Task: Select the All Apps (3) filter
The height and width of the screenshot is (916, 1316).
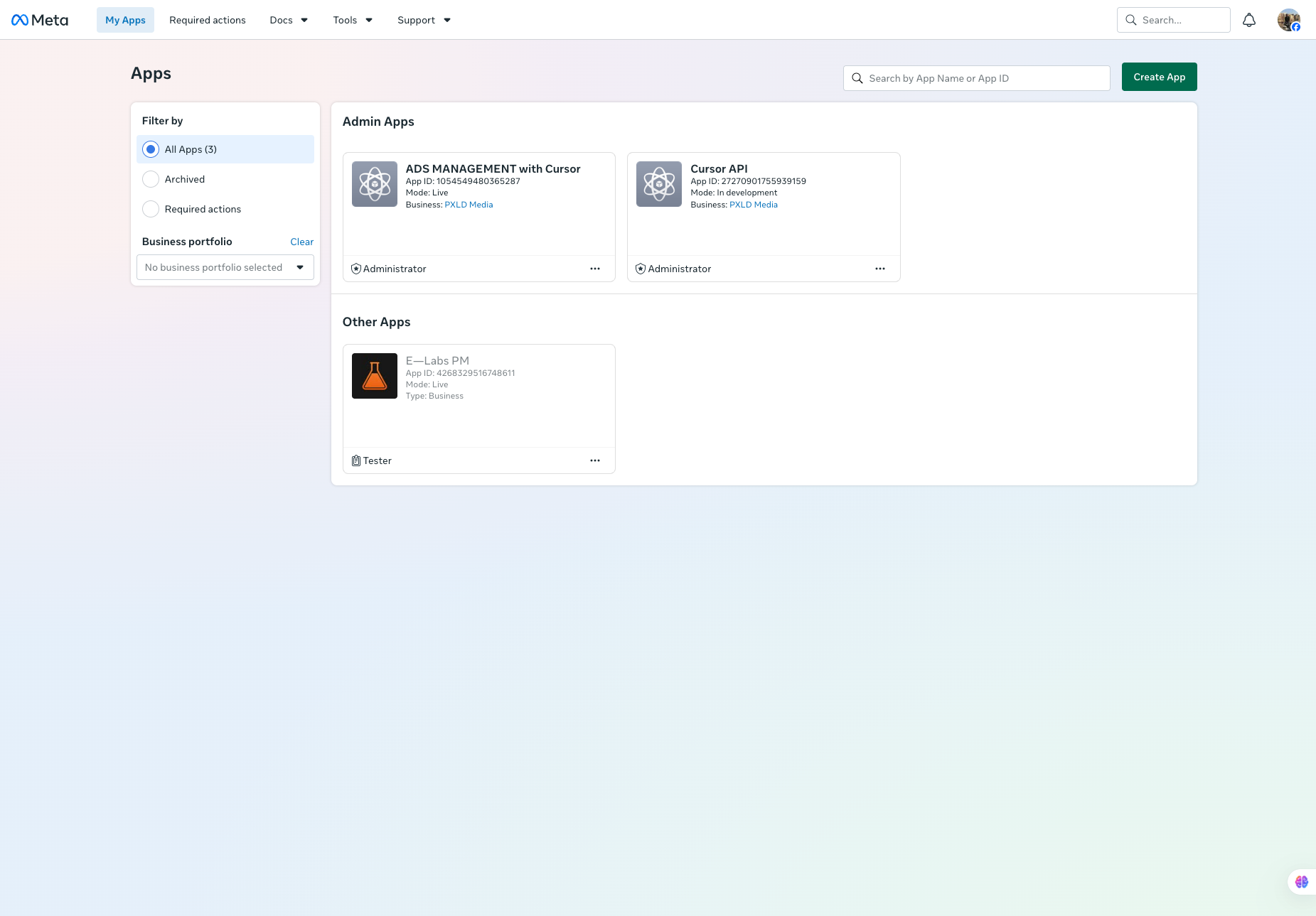Action: (225, 149)
